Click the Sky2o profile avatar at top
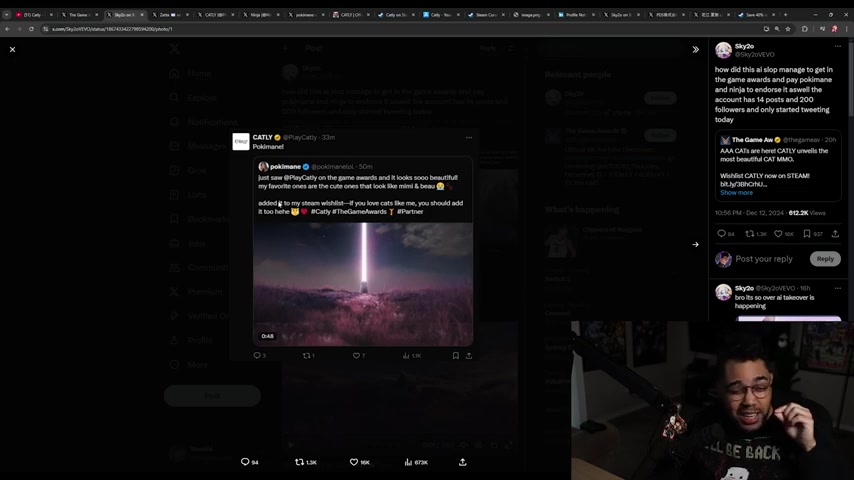Viewport: 854px width, 480px height. (723, 50)
